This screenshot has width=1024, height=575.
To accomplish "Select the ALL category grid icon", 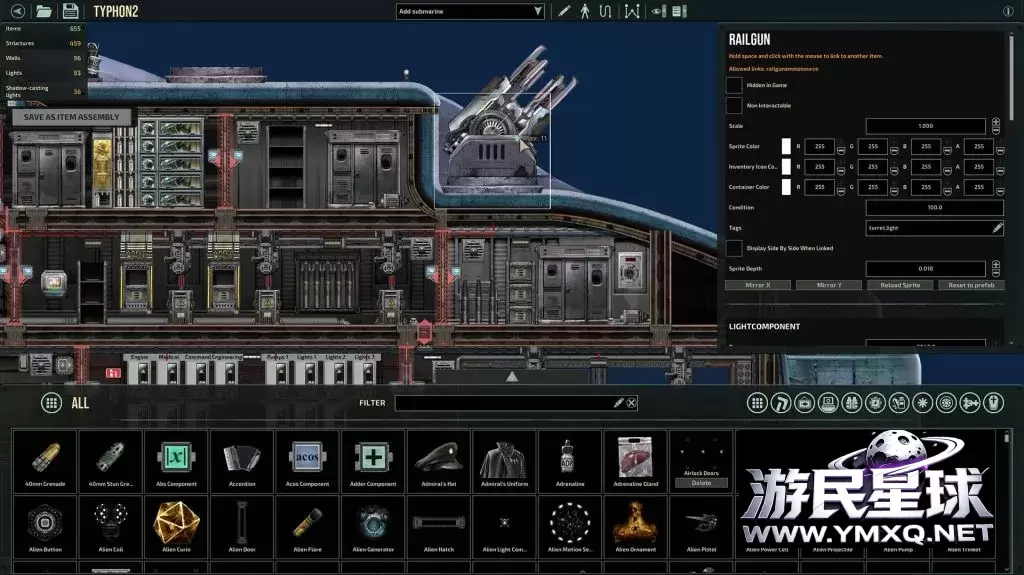I will coord(51,402).
